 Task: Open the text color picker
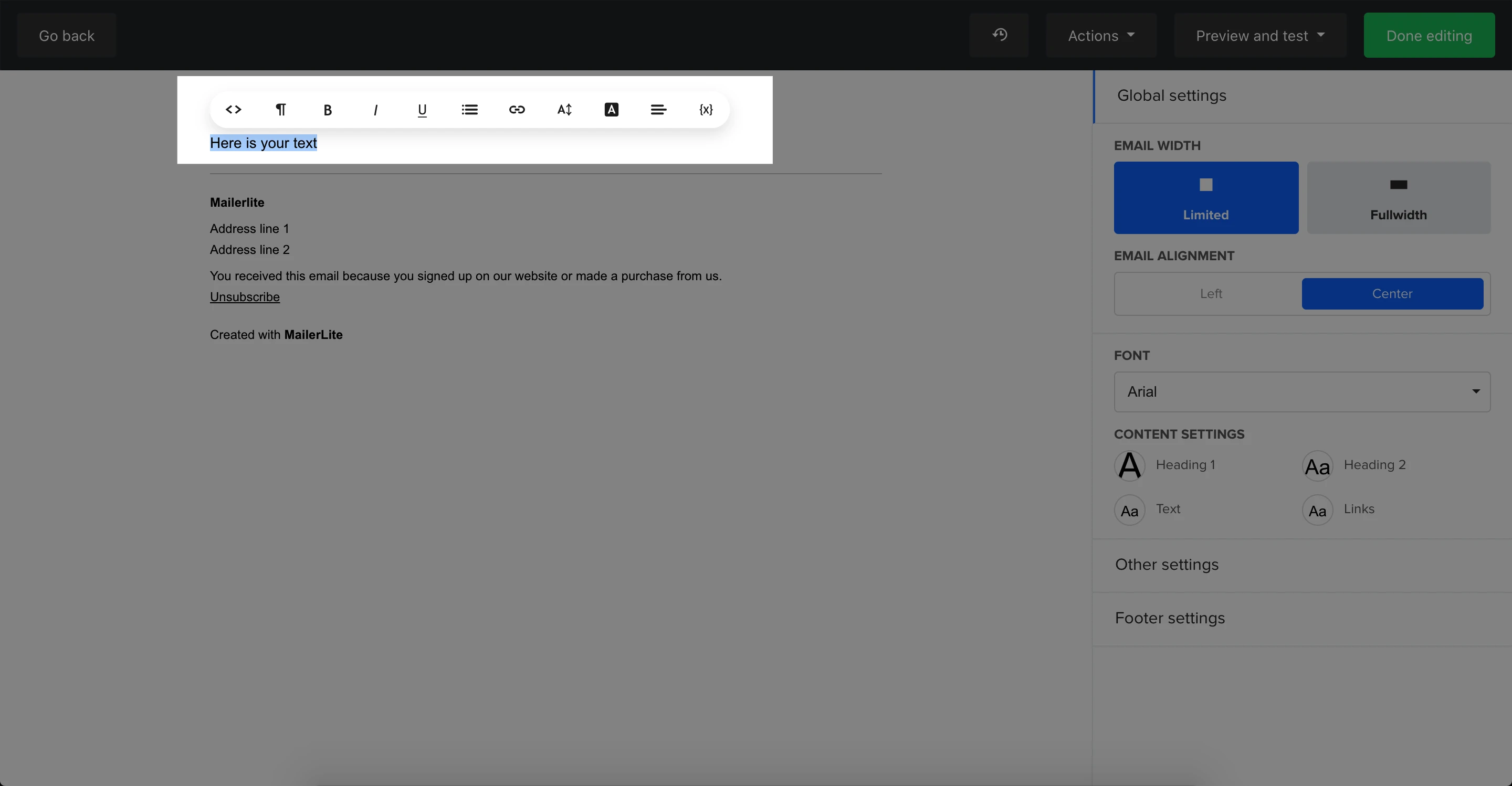tap(611, 110)
